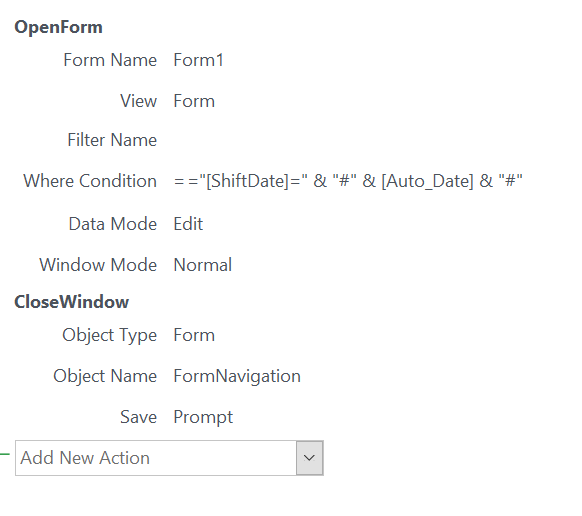
Task: Edit Object Name value FormNavigation
Action: (x=237, y=376)
